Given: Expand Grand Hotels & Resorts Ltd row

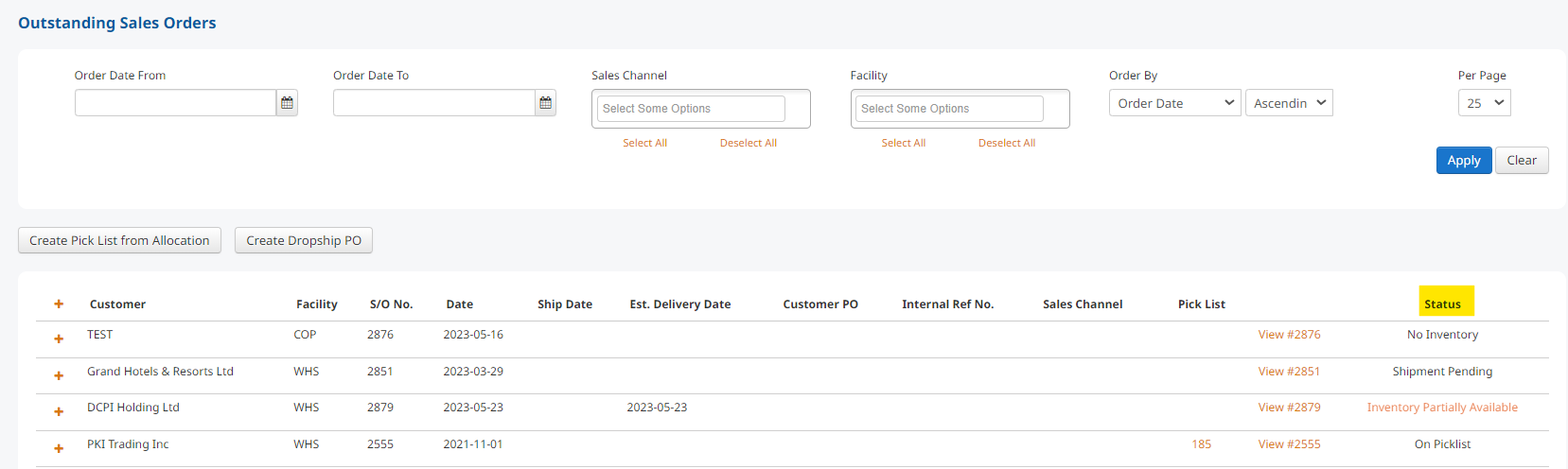Looking at the screenshot, I should click(x=59, y=375).
